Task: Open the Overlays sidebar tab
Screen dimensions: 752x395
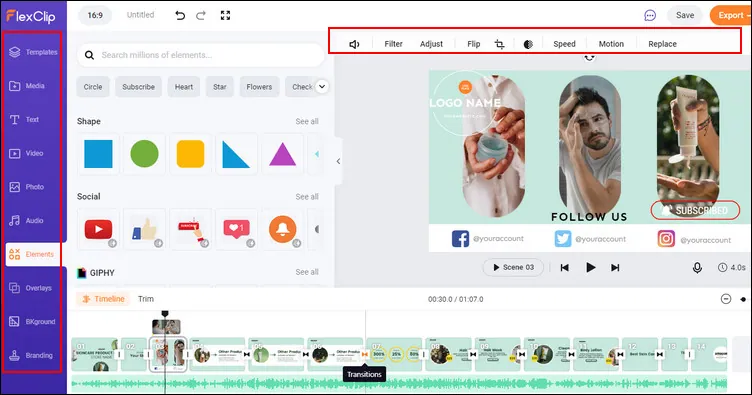Action: click(x=32, y=288)
